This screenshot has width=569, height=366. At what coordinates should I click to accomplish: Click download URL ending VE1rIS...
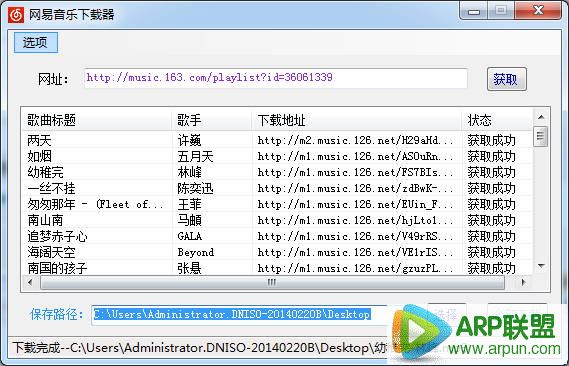(x=355, y=252)
